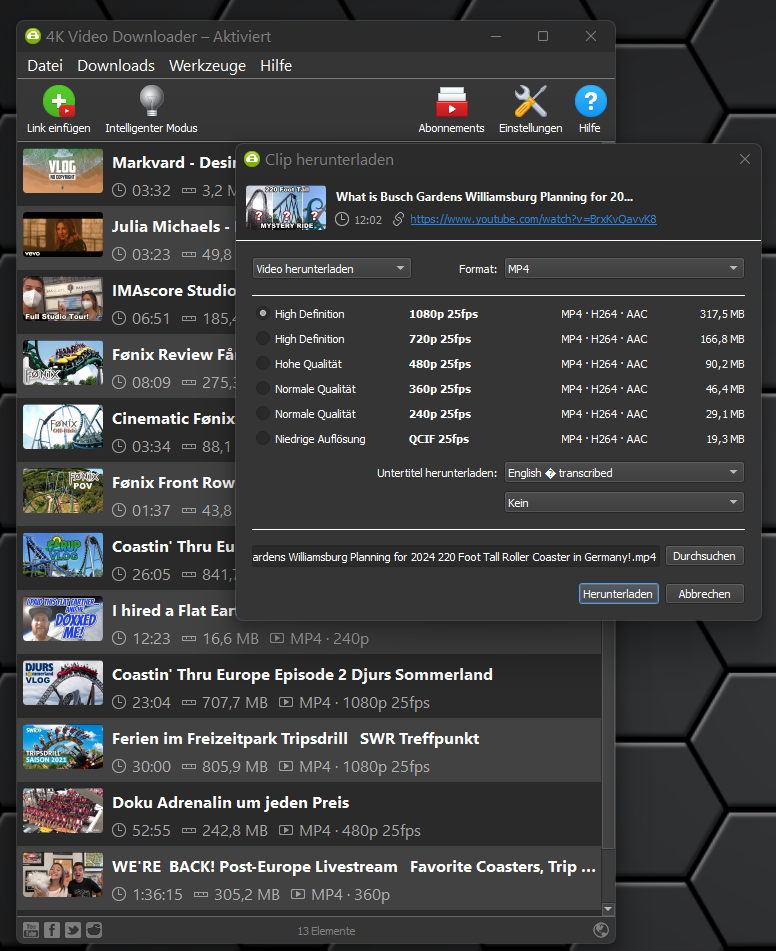Open the Downloads menu

116,66
